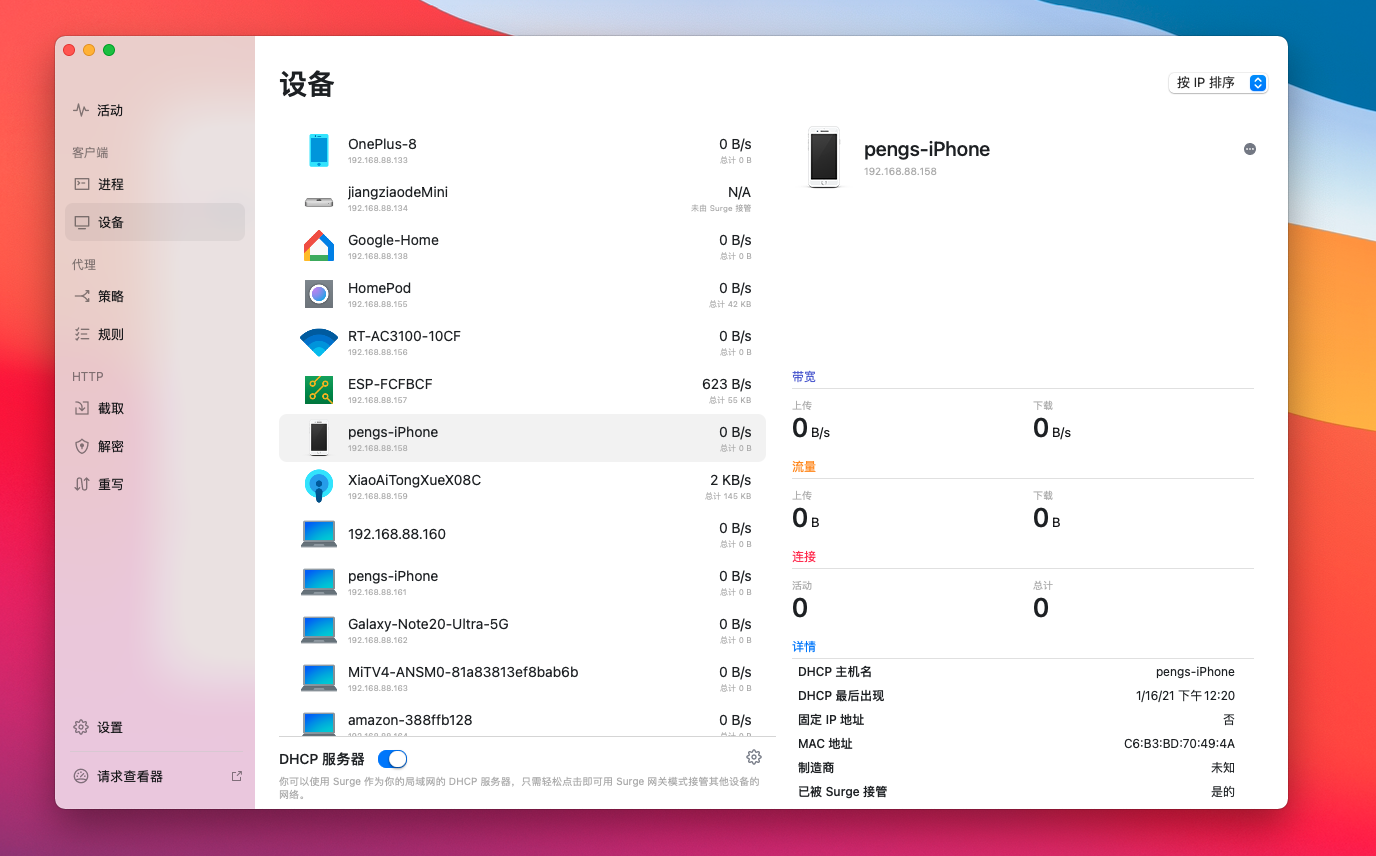Screen dimensions: 1376x856
Task: Open the 活动 section in sidebar
Action: click(x=110, y=111)
